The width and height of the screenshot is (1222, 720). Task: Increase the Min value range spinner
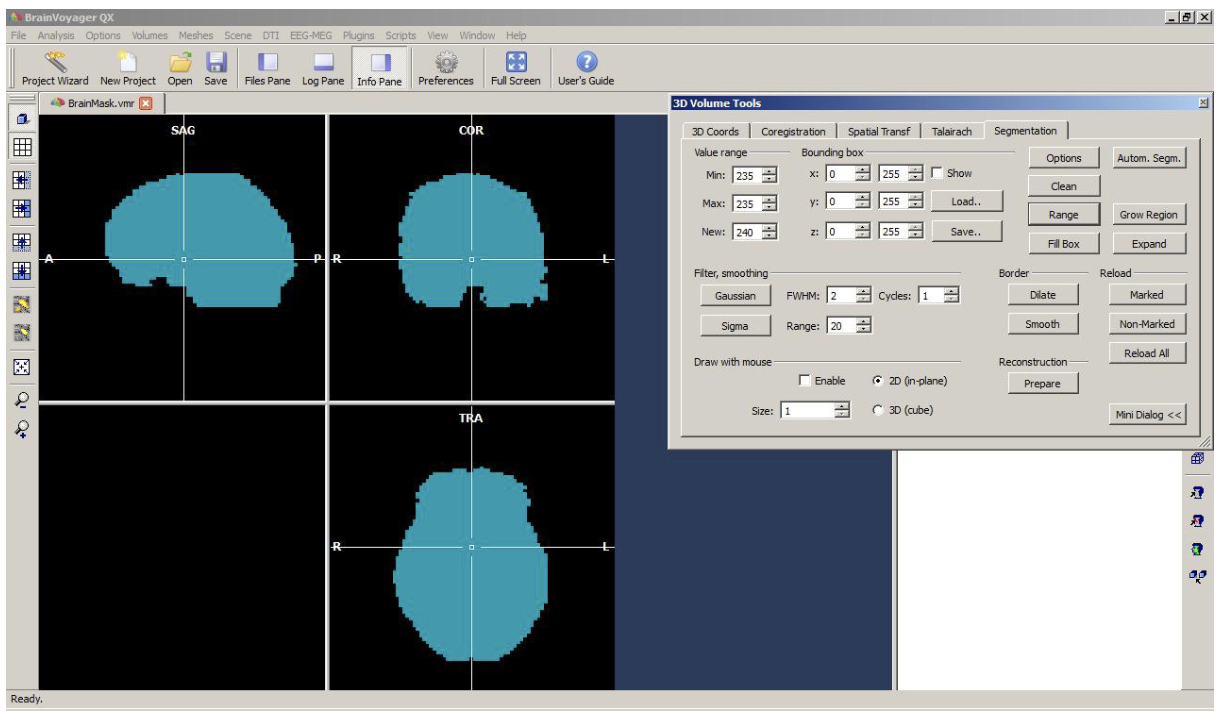pos(769,171)
